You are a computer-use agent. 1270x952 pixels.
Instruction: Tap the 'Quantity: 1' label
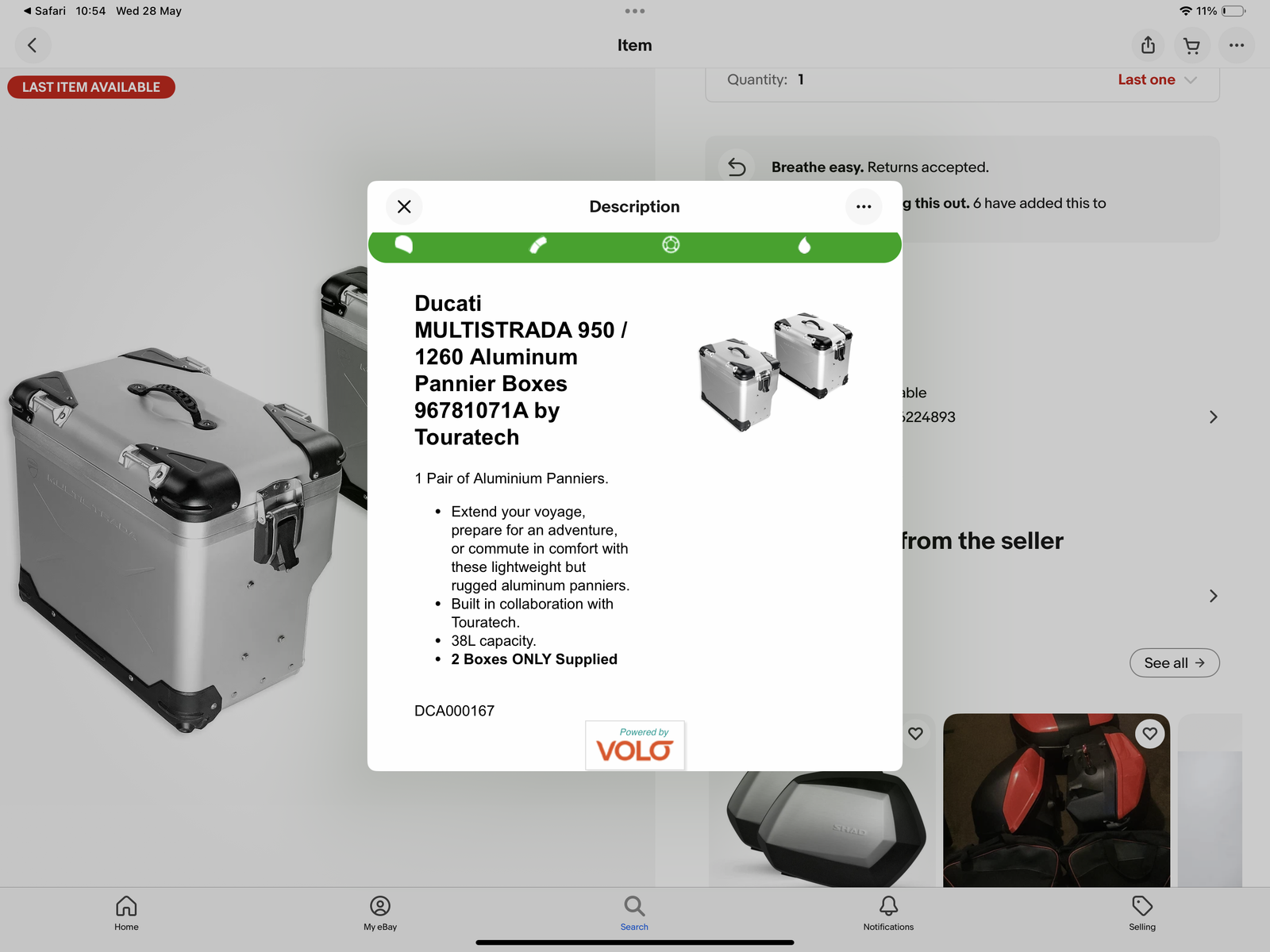pos(765,79)
